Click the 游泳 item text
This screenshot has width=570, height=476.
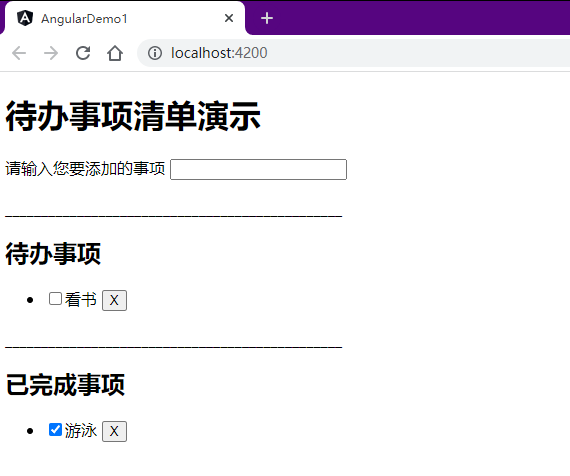(81, 431)
